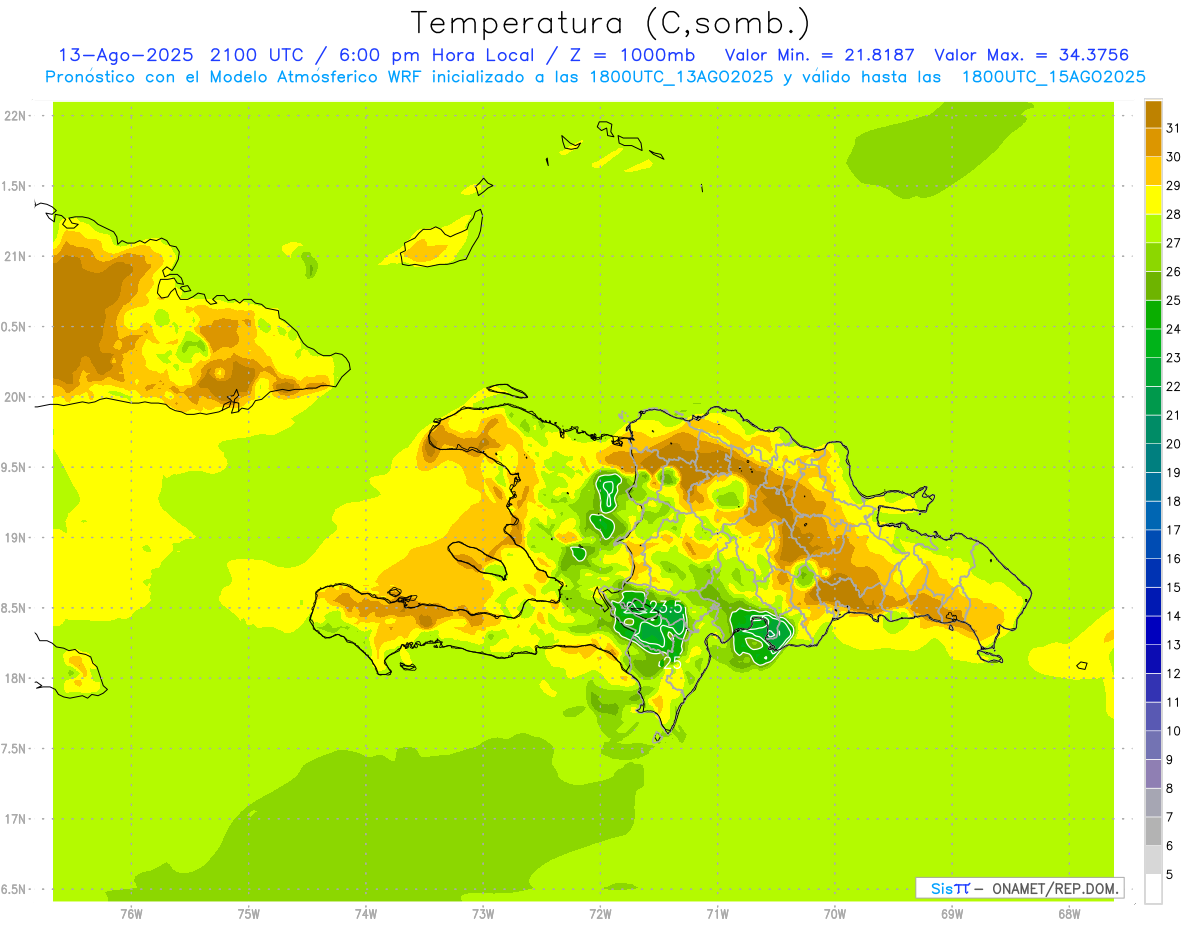Click the "19N" latitude axis label
Image resolution: width=1200 pixels, height=927 pixels.
point(16,538)
